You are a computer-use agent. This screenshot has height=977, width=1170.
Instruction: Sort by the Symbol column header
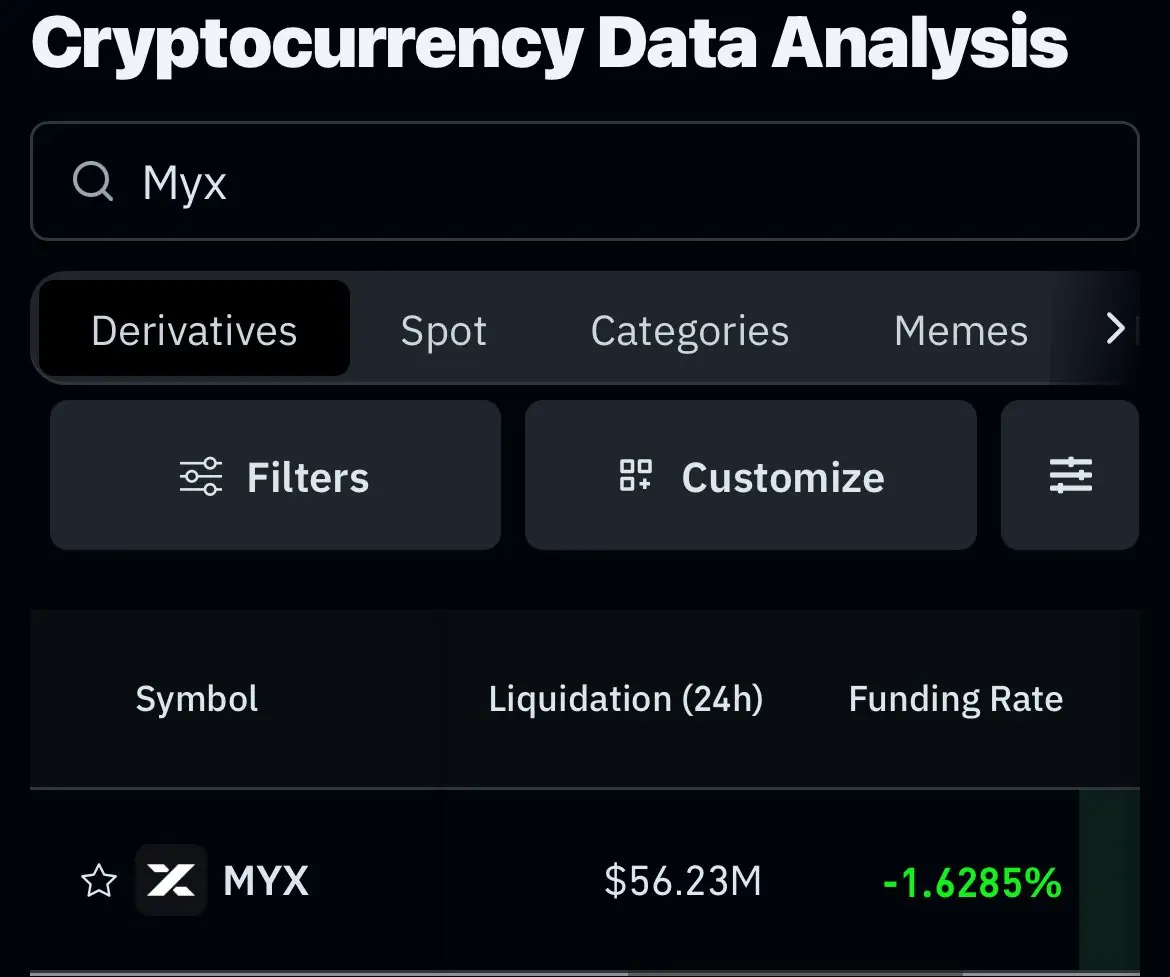point(197,699)
